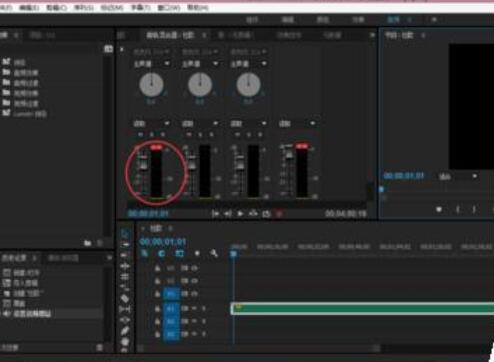
Task: Click the green audio clip on track A1
Action: [x=362, y=309]
